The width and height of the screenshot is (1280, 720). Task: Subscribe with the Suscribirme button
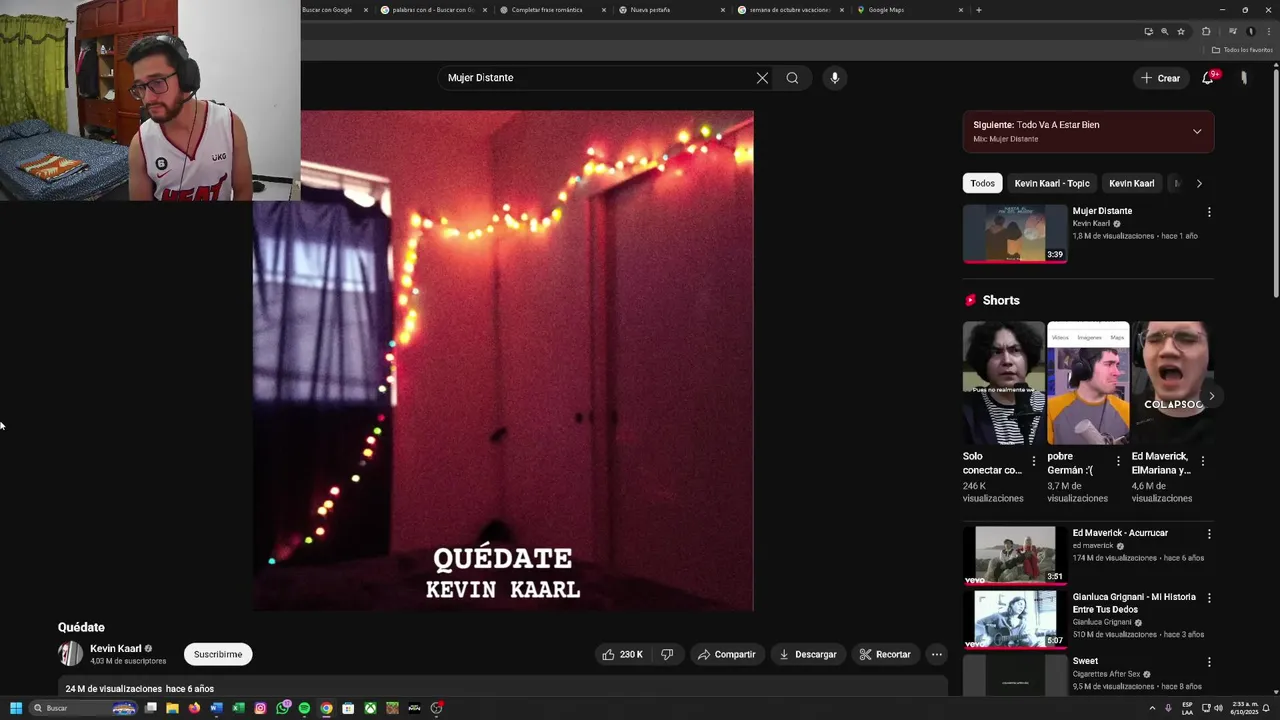tap(218, 654)
